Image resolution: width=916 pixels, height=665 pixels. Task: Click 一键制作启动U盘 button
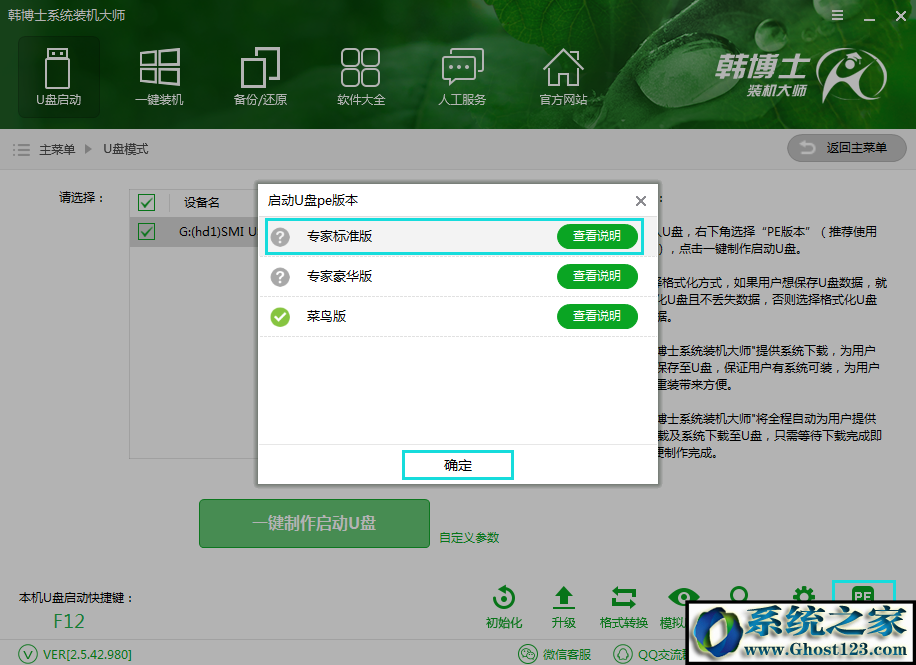[314, 524]
